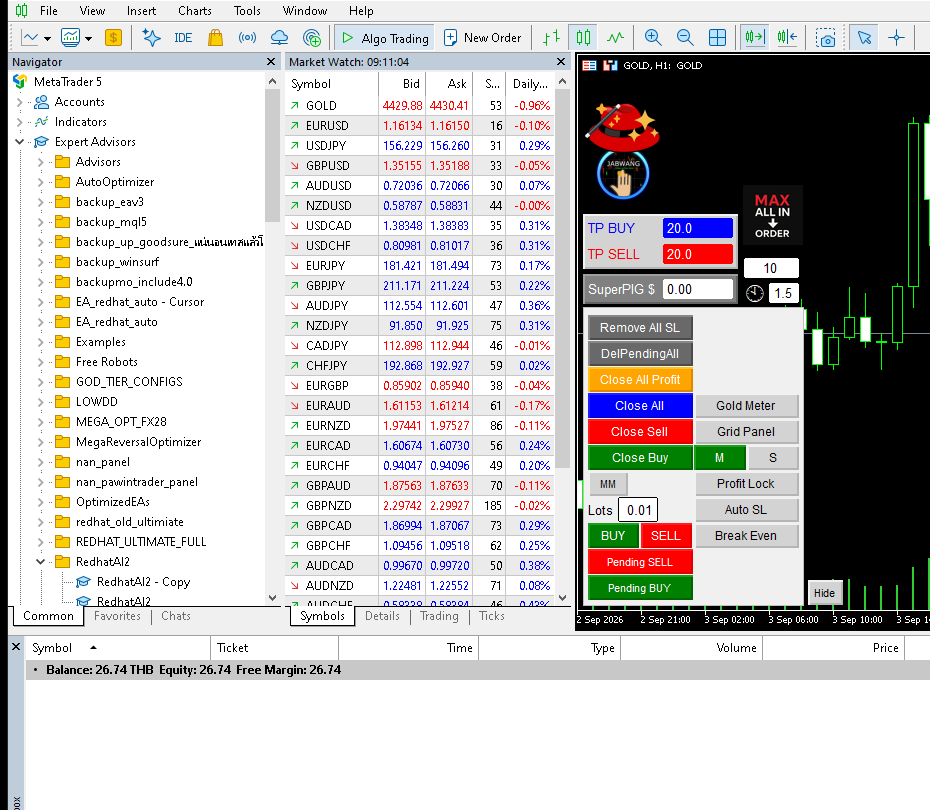The width and height of the screenshot is (930, 810).
Task: Zoom out on the chart
Action: click(x=685, y=38)
